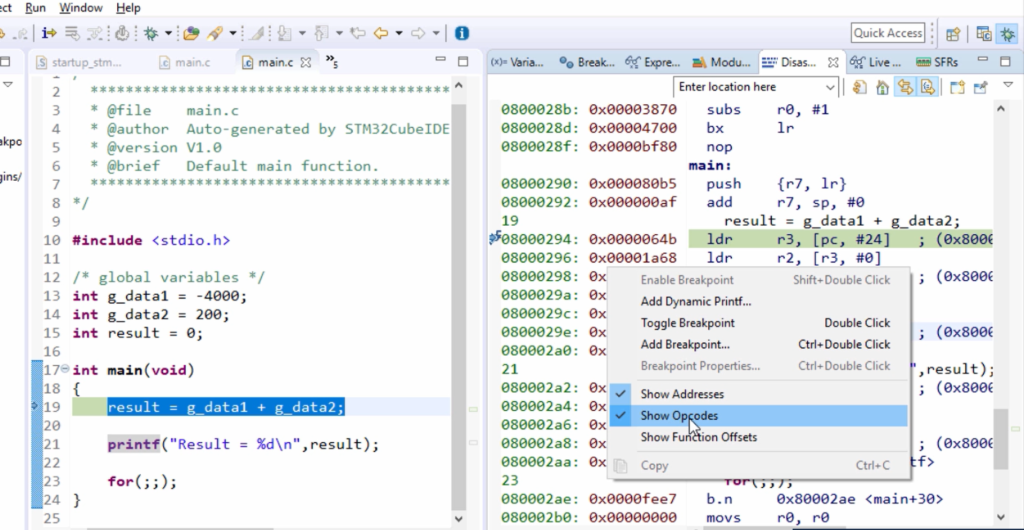1024x530 pixels.
Task: Click the main: label in Disassembly
Action: (x=710, y=166)
